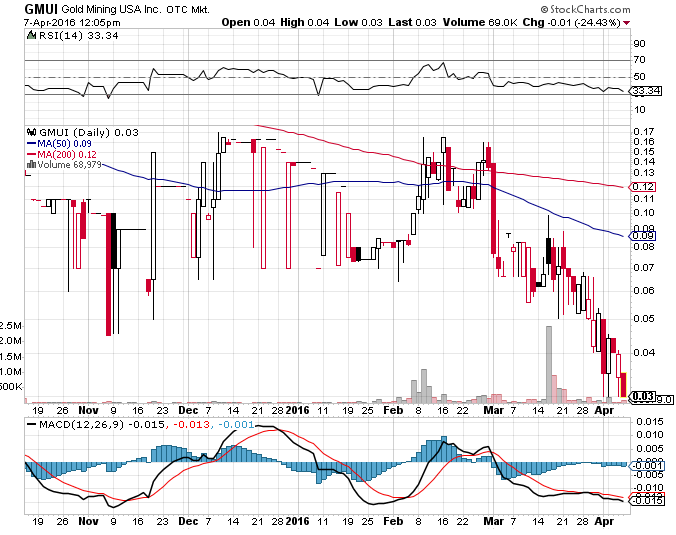Screen dimensions: 676x535
Task: Click the 0.015 label on the MACD axis
Action: point(650,421)
